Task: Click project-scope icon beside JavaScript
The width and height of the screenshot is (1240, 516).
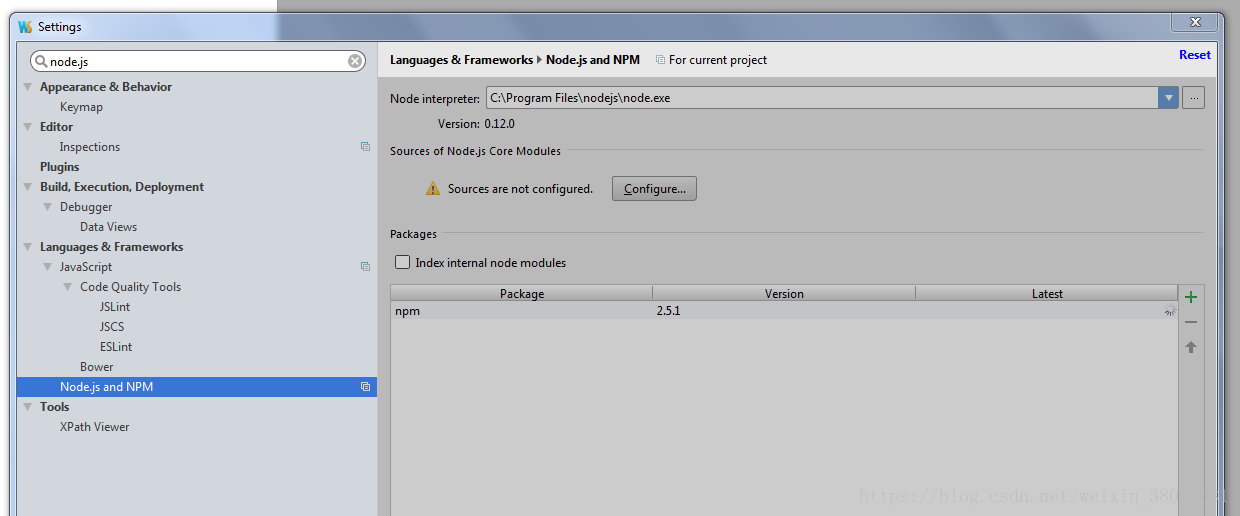Action: point(365,267)
